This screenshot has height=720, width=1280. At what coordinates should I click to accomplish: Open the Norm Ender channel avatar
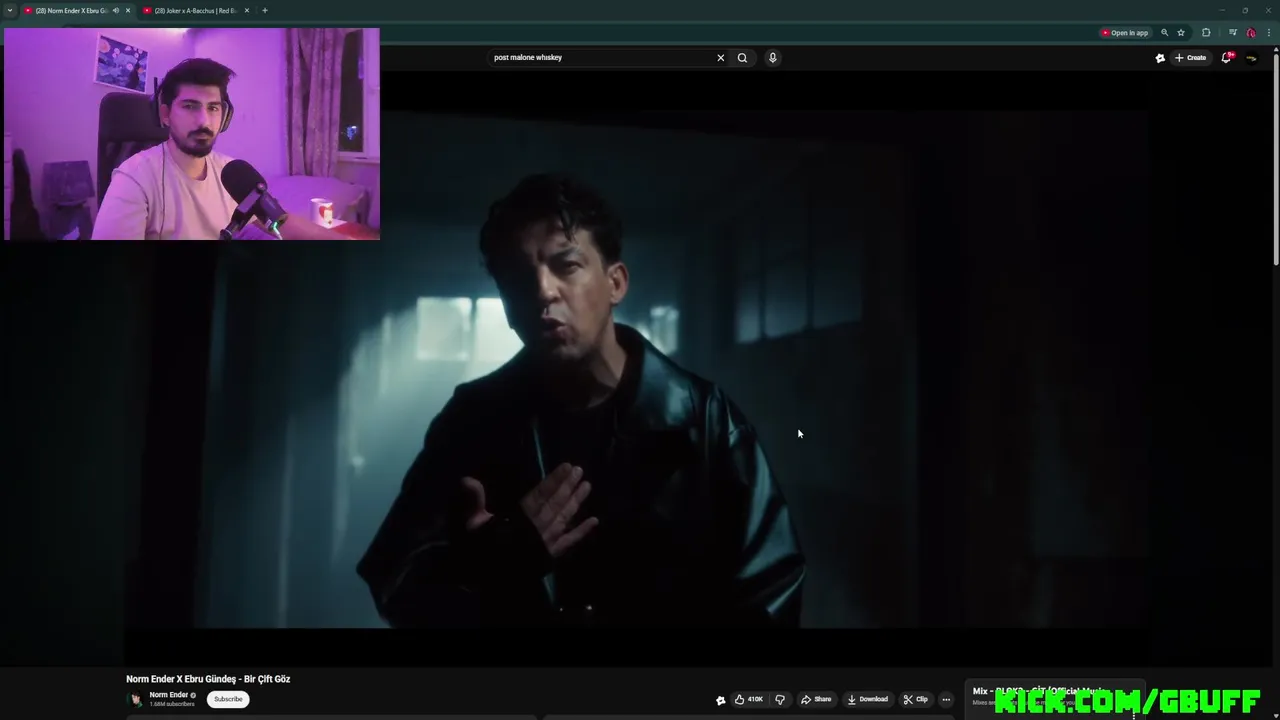[x=135, y=699]
